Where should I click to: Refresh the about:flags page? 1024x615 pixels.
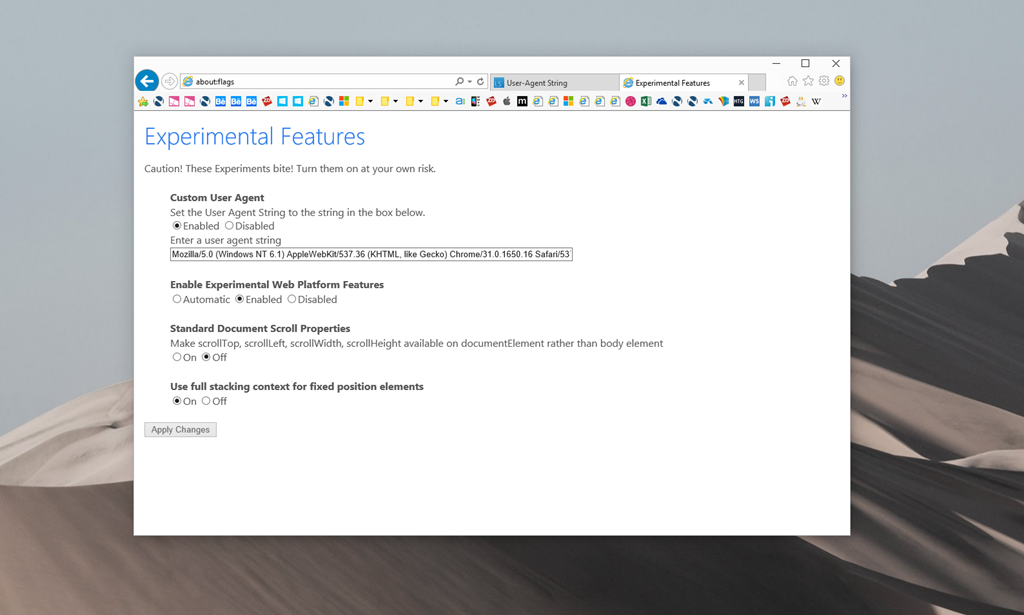tap(481, 82)
